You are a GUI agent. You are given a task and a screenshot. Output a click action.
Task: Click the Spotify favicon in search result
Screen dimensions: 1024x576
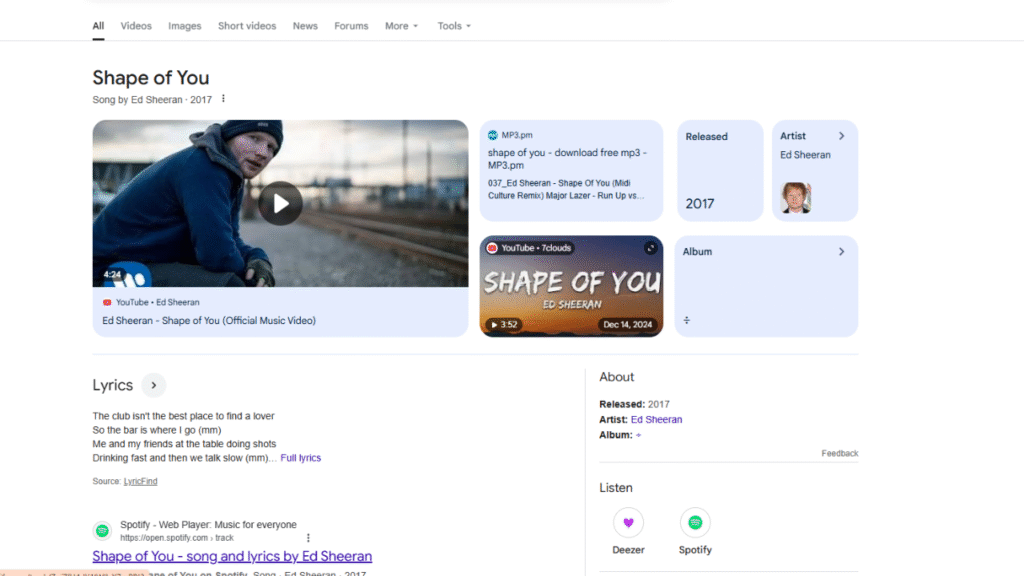click(103, 531)
